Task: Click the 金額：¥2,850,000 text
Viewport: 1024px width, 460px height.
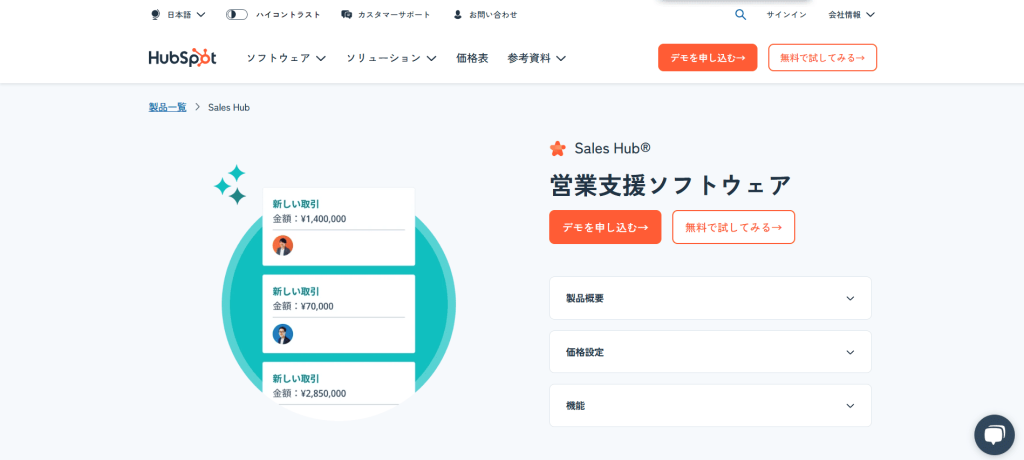Action: click(x=309, y=393)
